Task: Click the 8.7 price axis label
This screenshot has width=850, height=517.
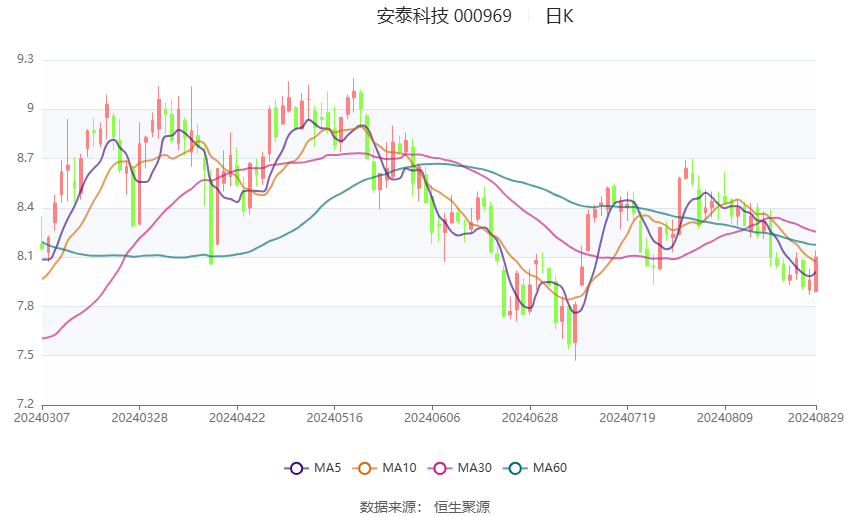Action: click(x=25, y=158)
